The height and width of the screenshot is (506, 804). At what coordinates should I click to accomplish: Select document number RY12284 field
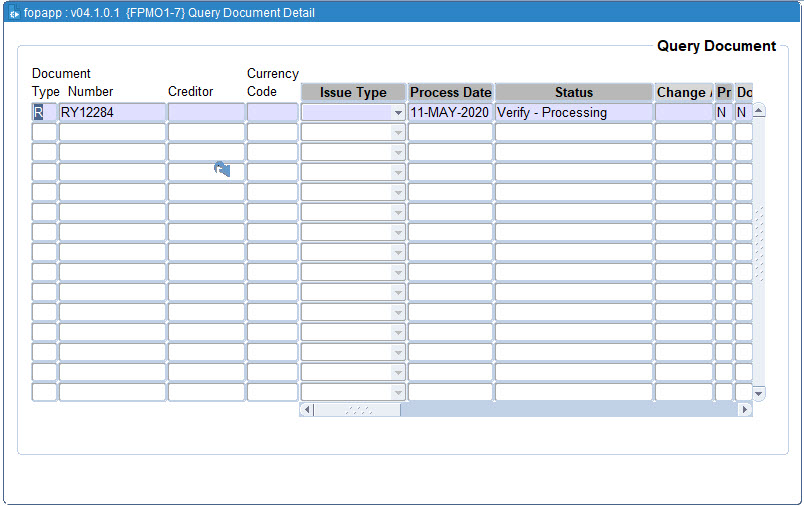pyautogui.click(x=112, y=112)
